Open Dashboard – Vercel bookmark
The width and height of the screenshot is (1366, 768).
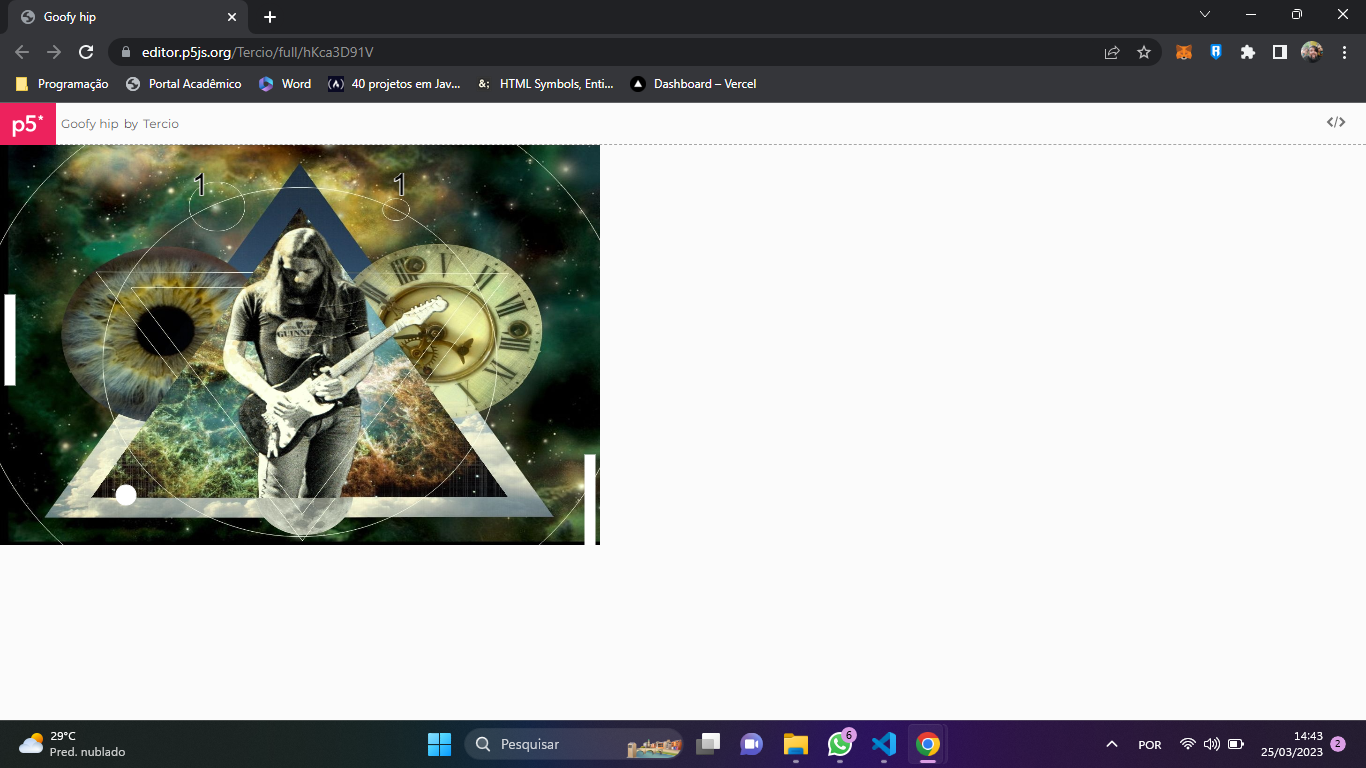pos(693,84)
